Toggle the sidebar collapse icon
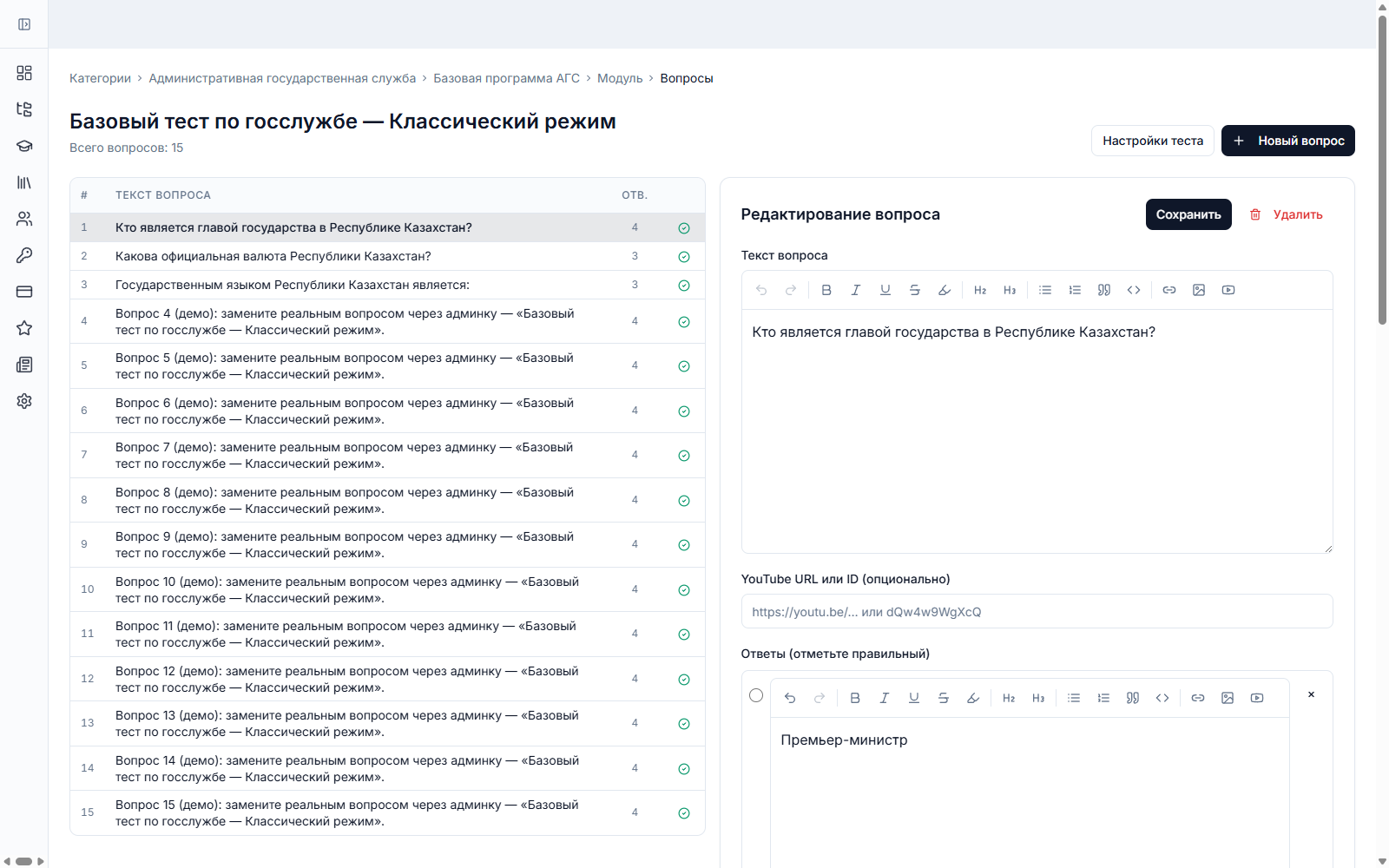1389x868 pixels. (24, 24)
